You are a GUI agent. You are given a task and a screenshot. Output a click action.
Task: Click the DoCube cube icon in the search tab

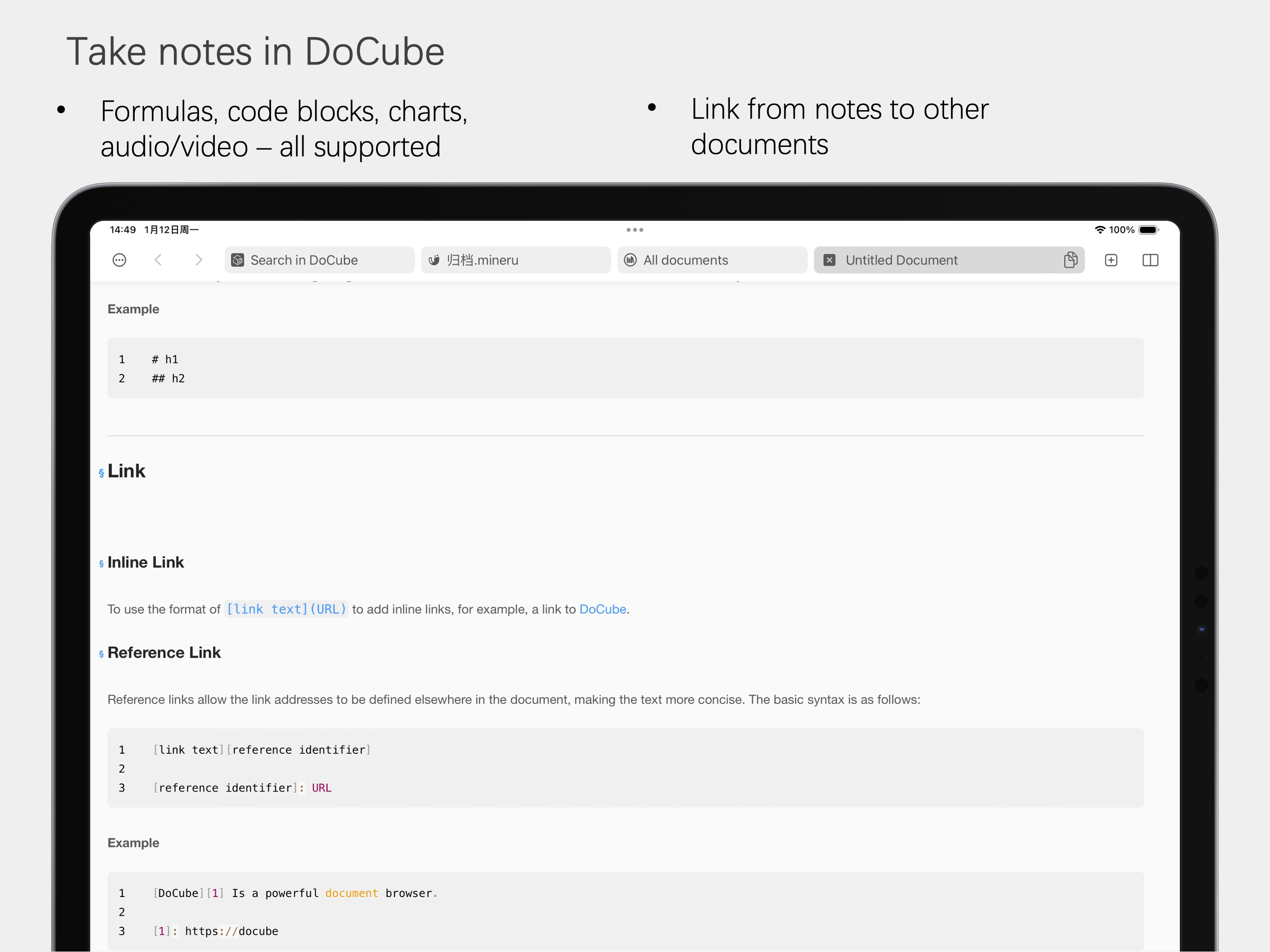coord(238,260)
